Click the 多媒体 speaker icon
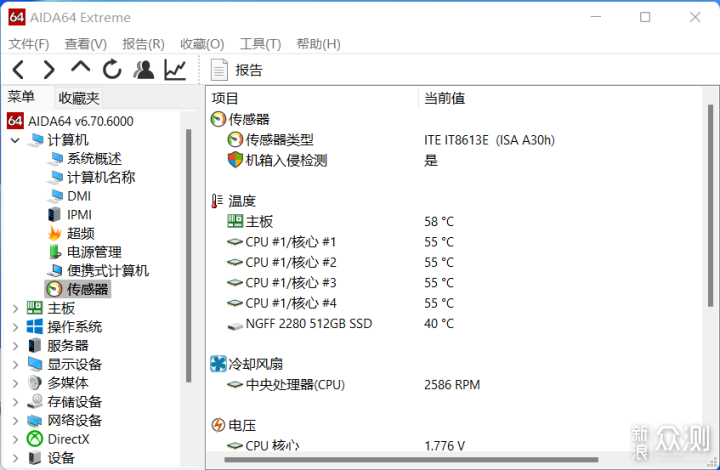This screenshot has width=720, height=470. click(34, 383)
